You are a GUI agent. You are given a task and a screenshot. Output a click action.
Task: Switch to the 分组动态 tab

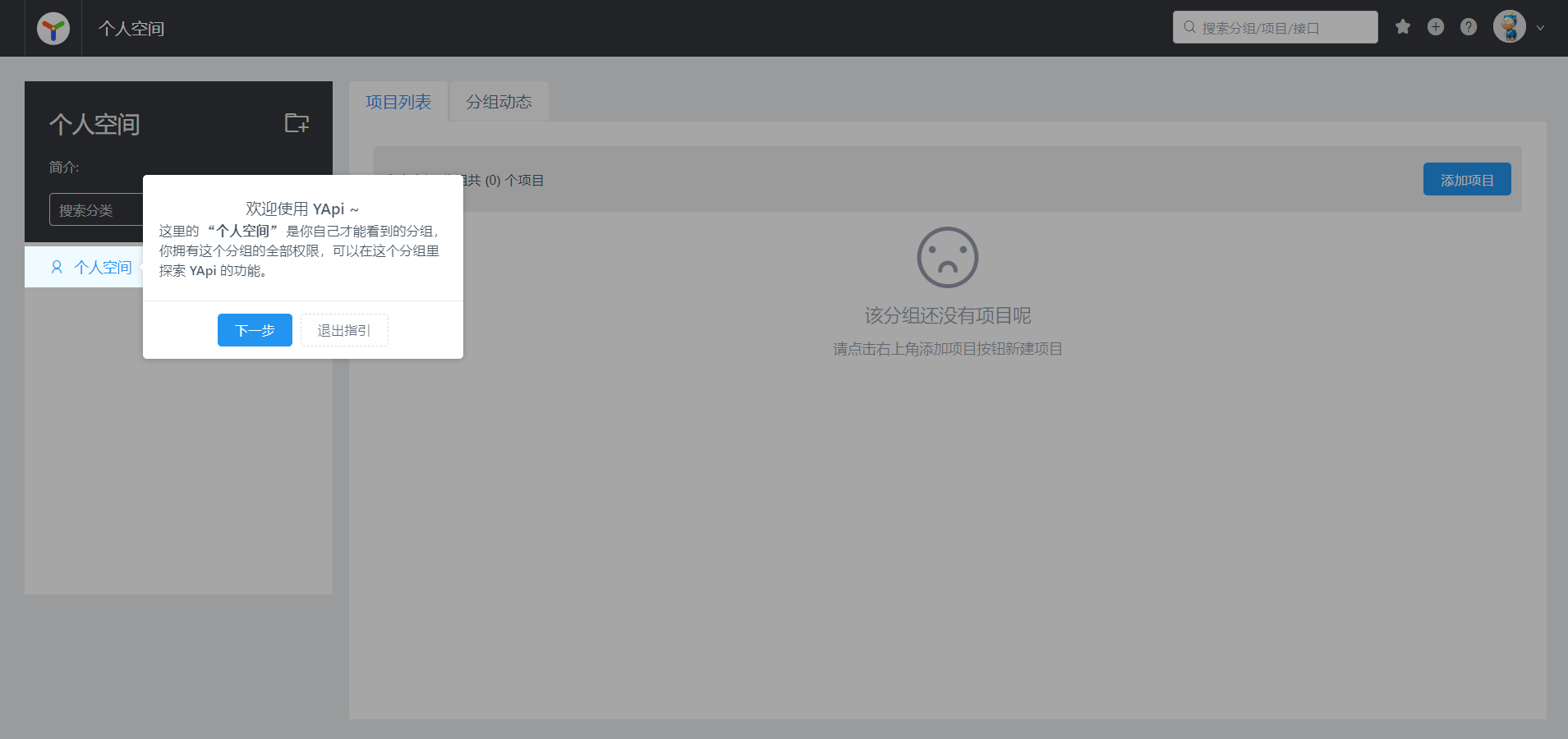coord(499,102)
